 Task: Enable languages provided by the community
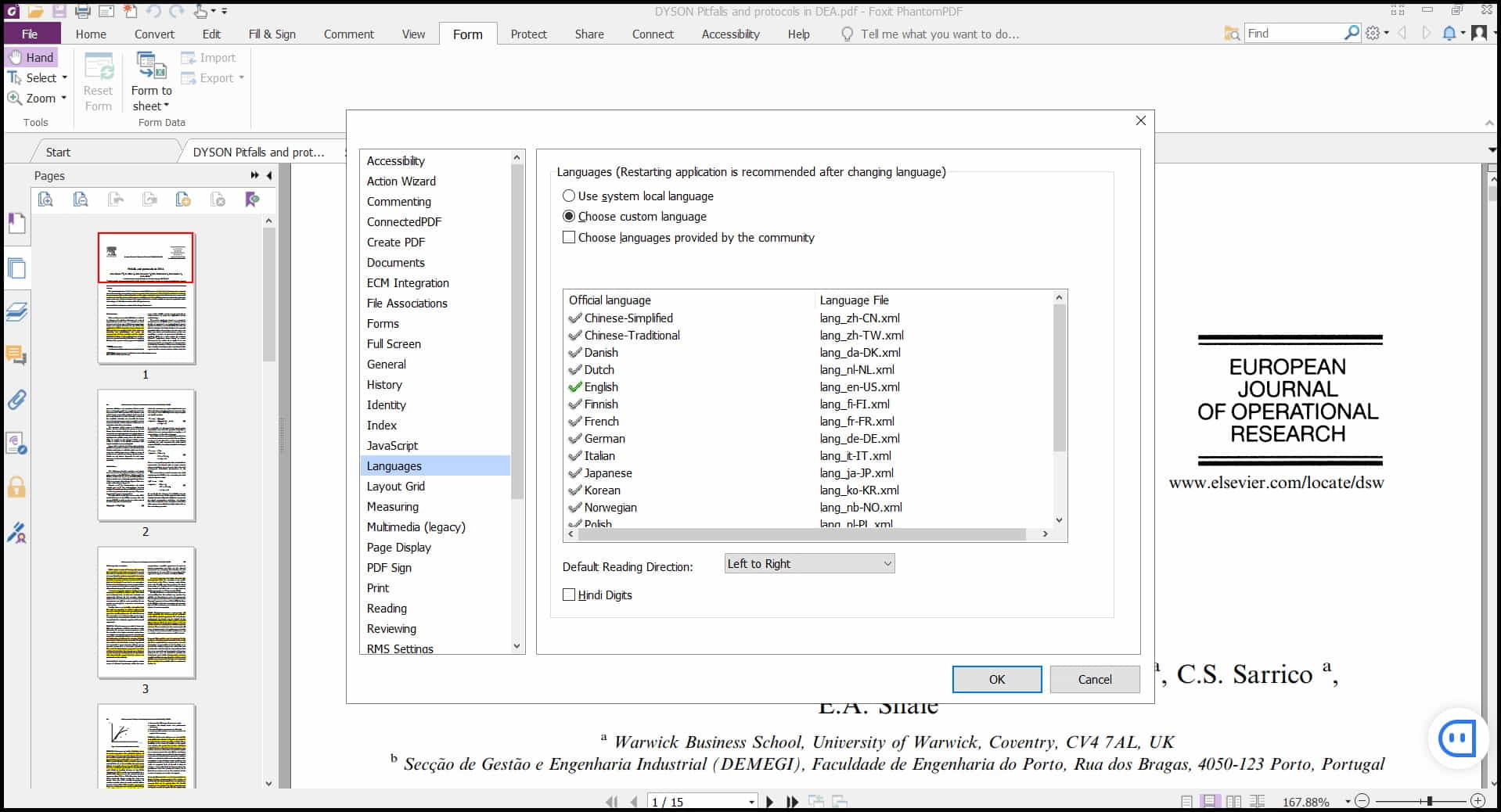coord(689,238)
